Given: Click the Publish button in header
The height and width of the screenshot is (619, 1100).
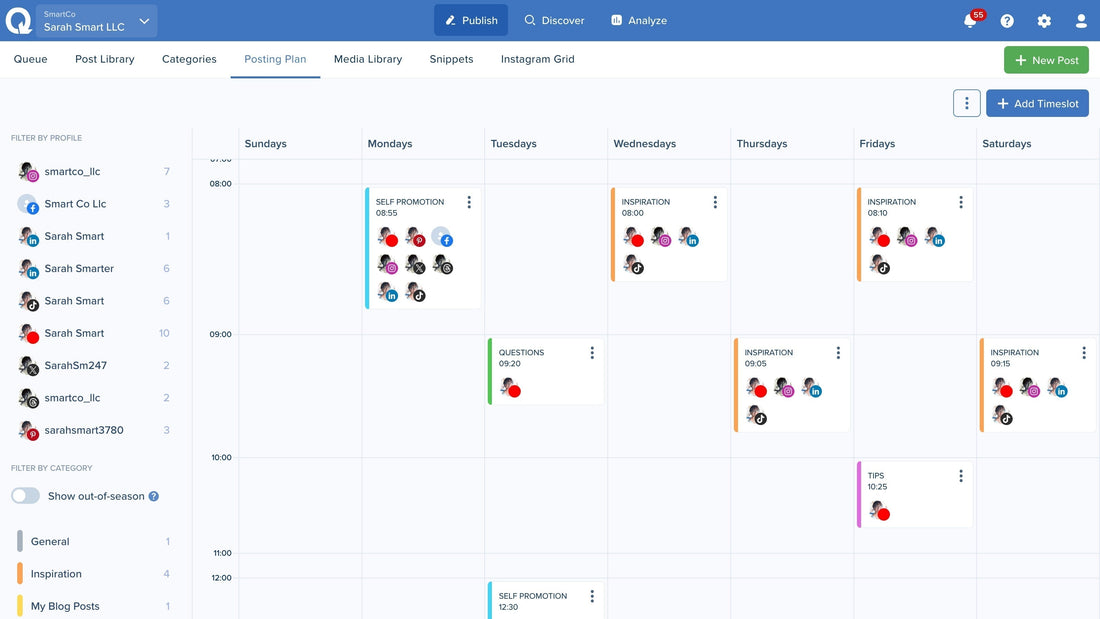Looking at the screenshot, I should tap(471, 20).
